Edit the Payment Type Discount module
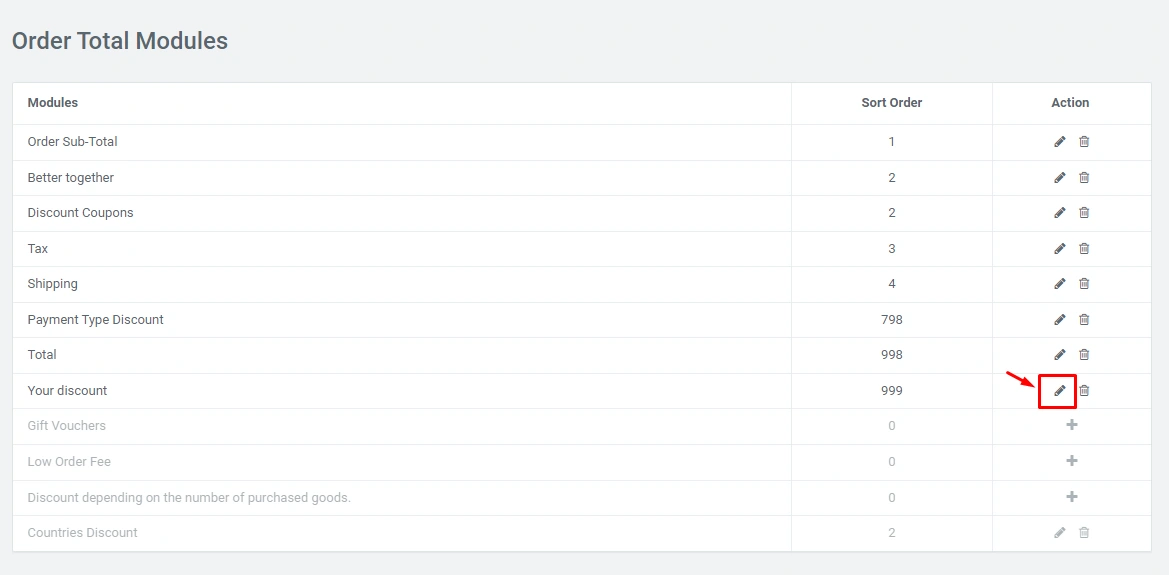Viewport: 1169px width, 575px height. 1060,320
